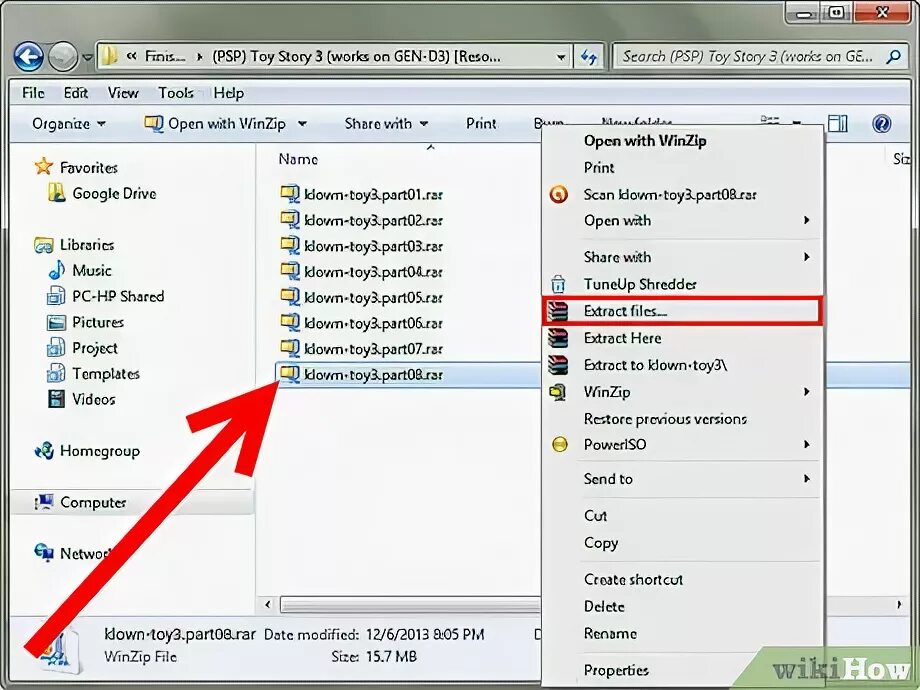Click the Name column header

coord(298,159)
